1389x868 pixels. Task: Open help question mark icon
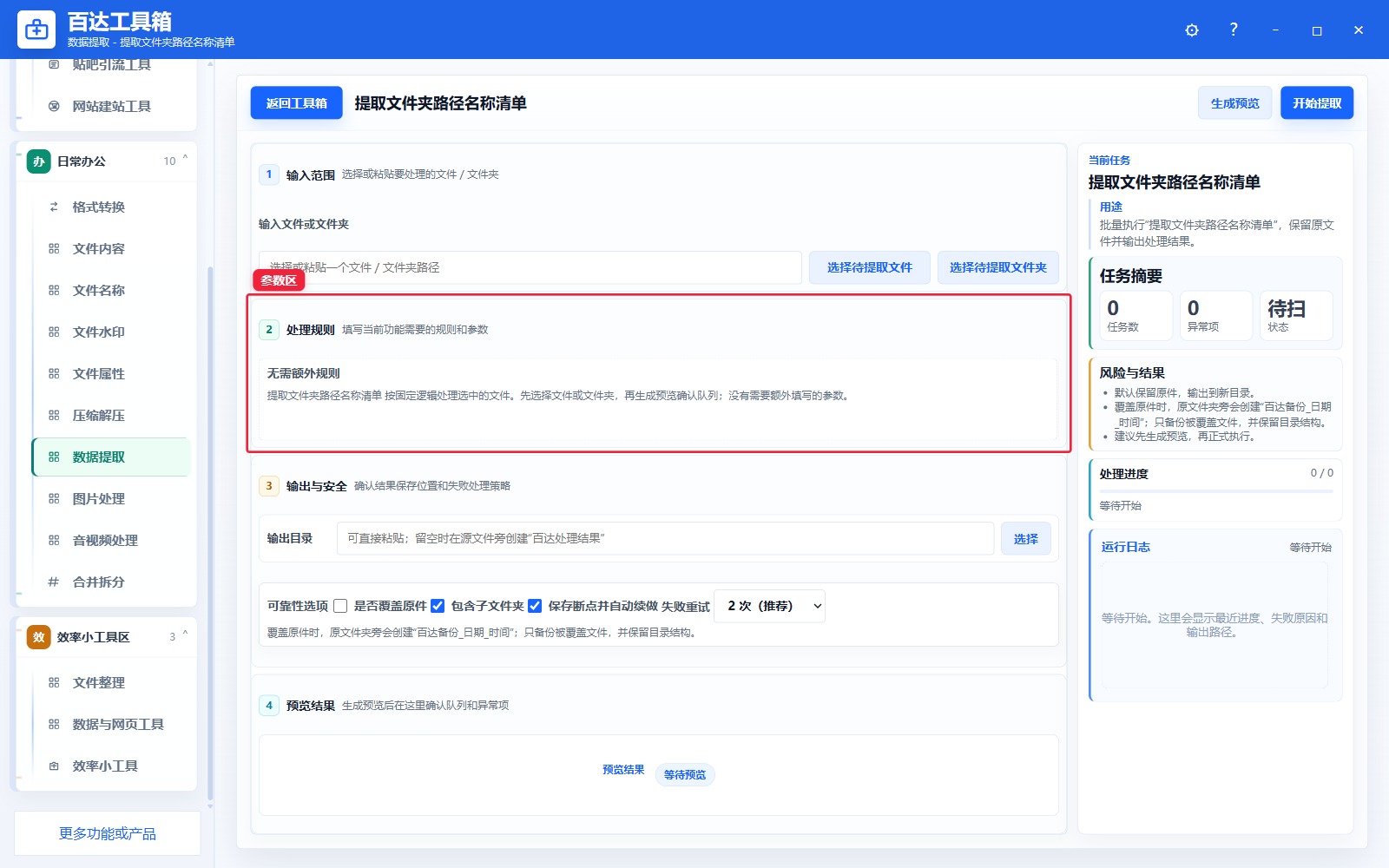[1234, 30]
